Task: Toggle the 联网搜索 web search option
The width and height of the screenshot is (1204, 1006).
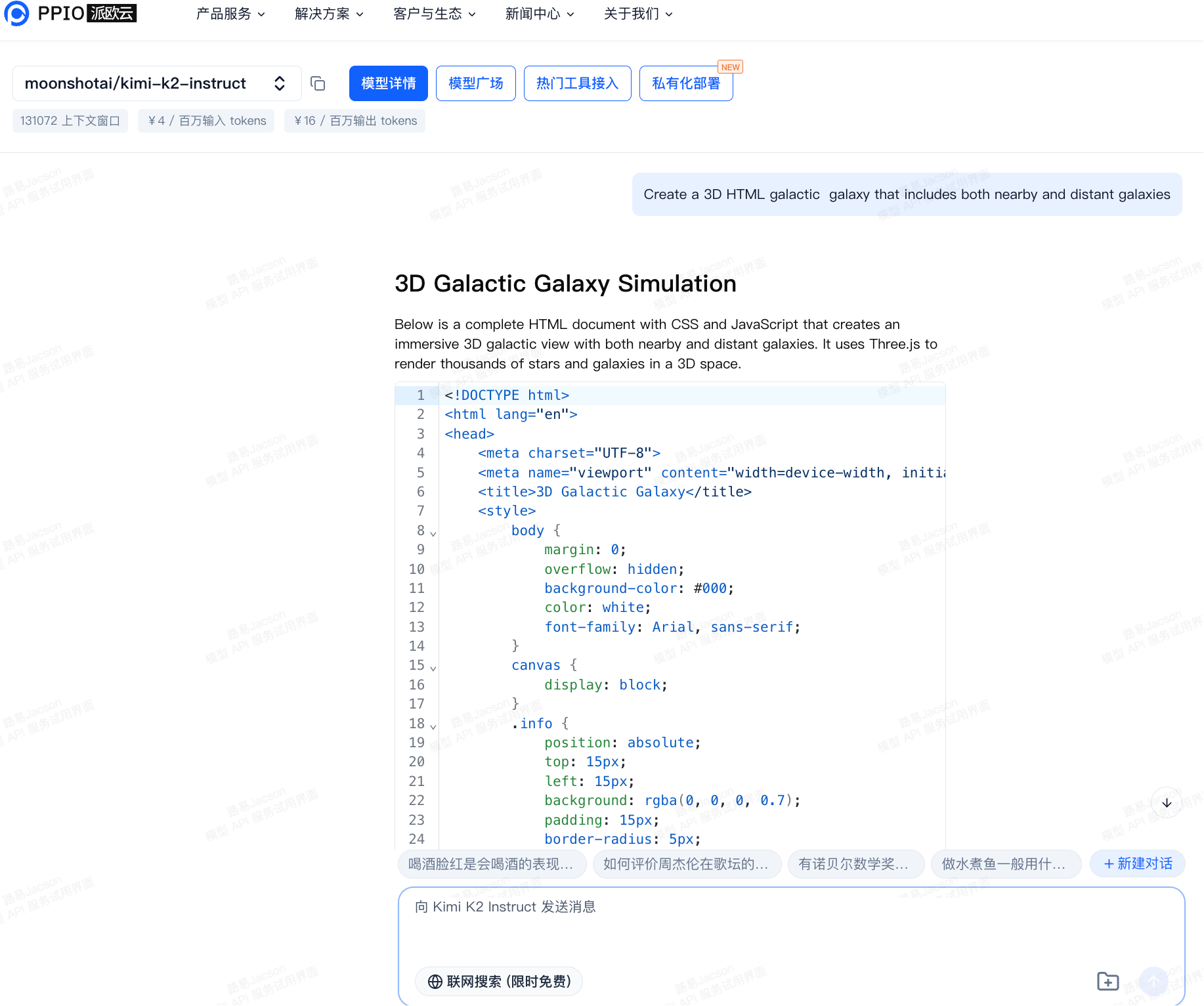Action: pyautogui.click(x=499, y=981)
